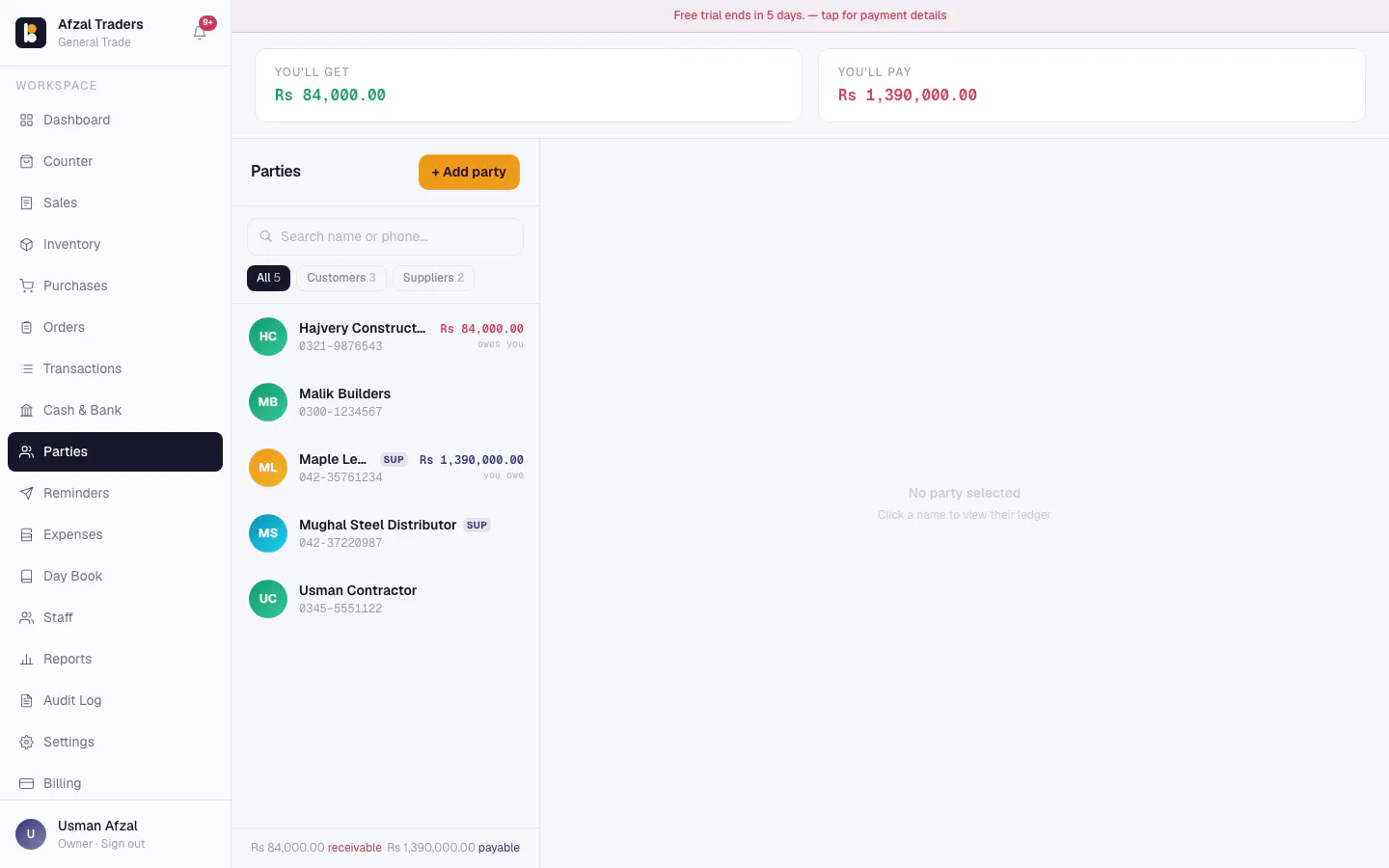
Task: Click the Staff people icon
Action: (27, 618)
